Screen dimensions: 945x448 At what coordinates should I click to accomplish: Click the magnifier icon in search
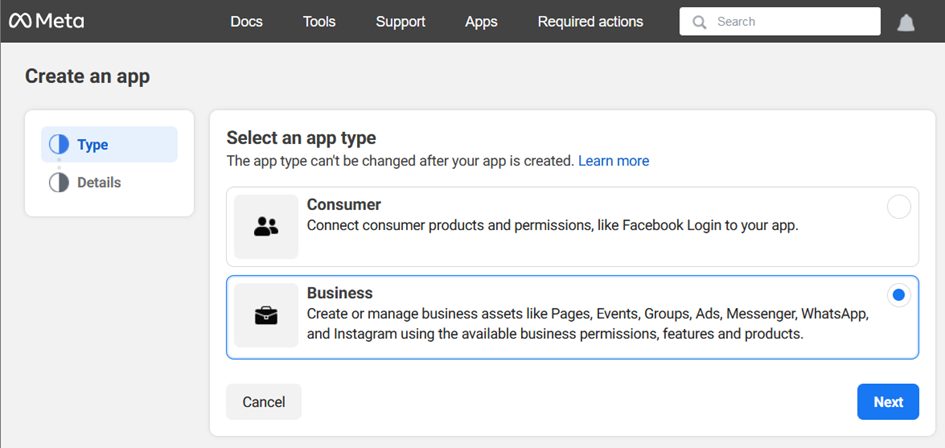(x=699, y=22)
